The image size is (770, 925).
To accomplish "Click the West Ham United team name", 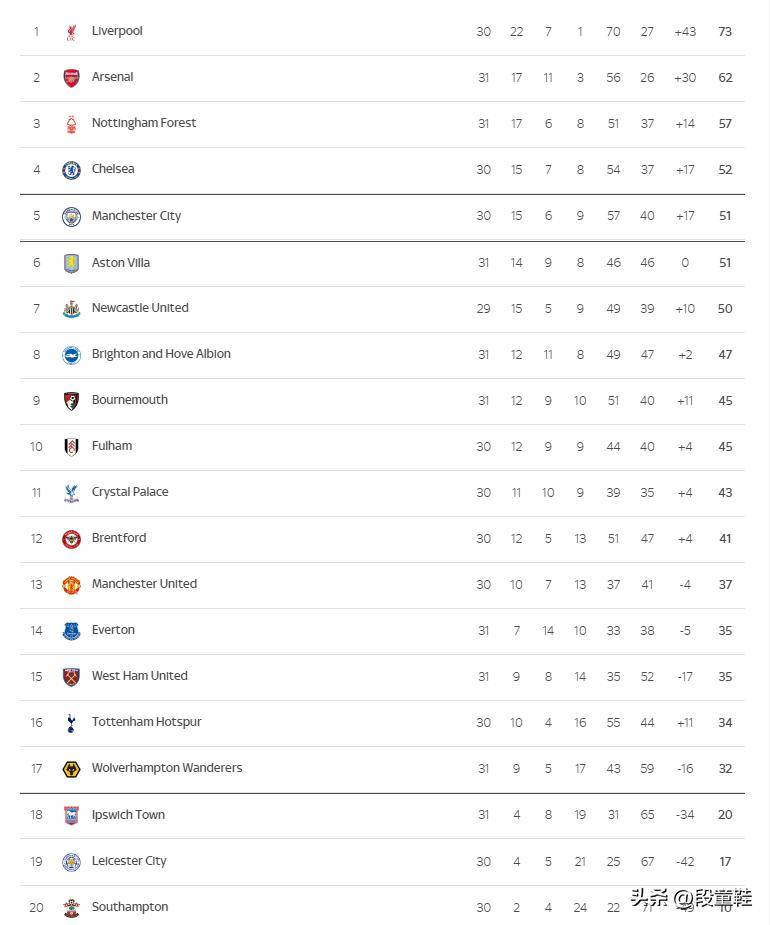I will pyautogui.click(x=139, y=676).
